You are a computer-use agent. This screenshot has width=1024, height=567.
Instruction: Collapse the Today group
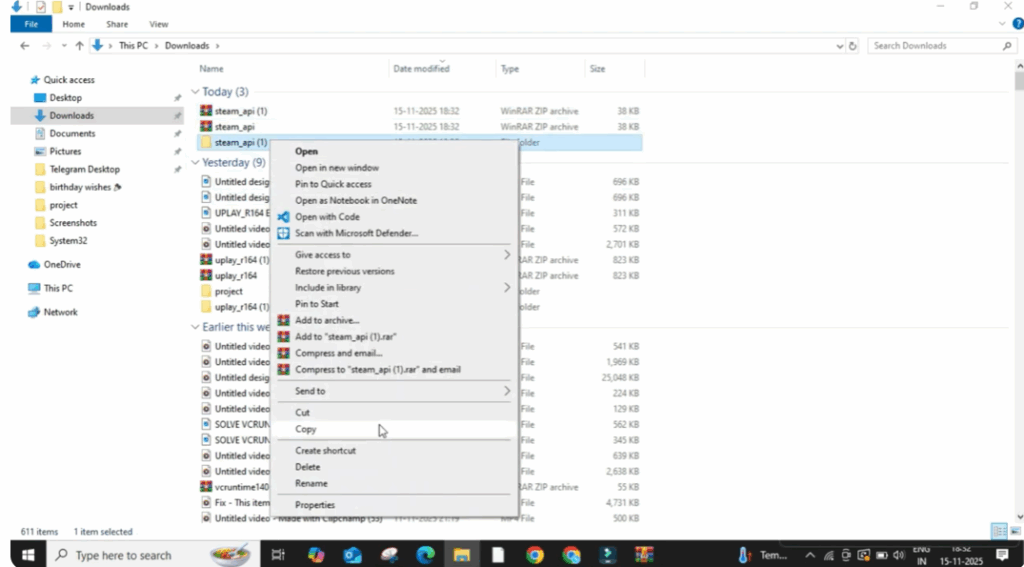pos(194,92)
